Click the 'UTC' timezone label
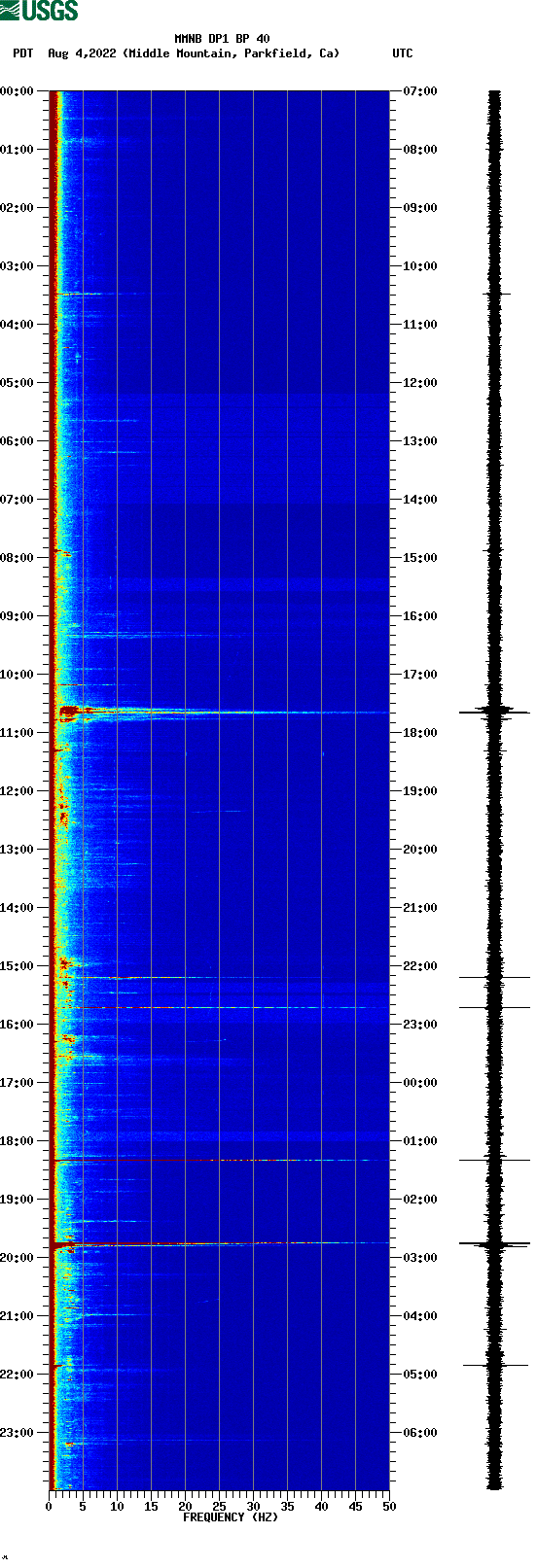 (x=402, y=53)
